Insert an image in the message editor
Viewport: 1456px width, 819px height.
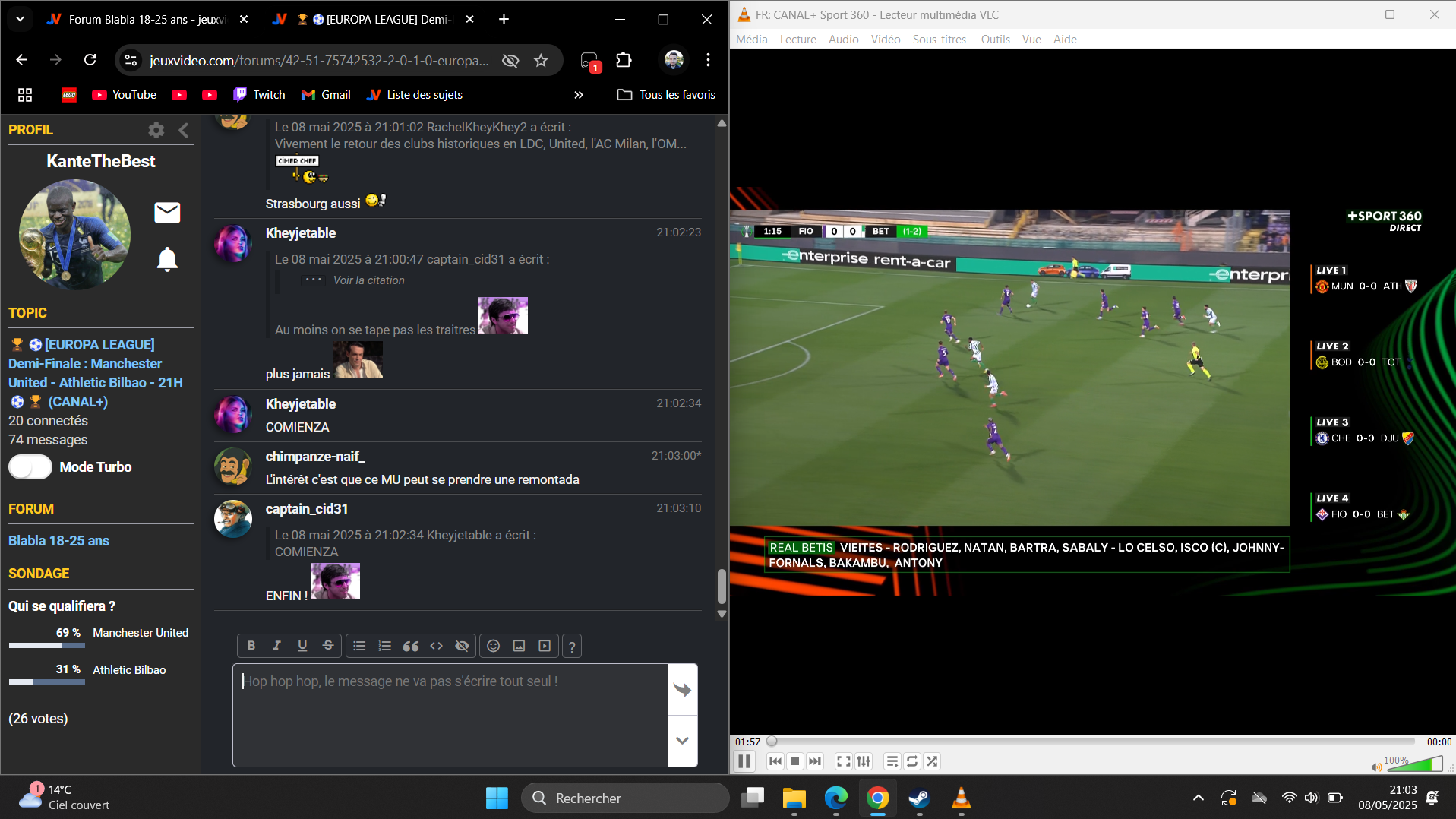coord(519,646)
